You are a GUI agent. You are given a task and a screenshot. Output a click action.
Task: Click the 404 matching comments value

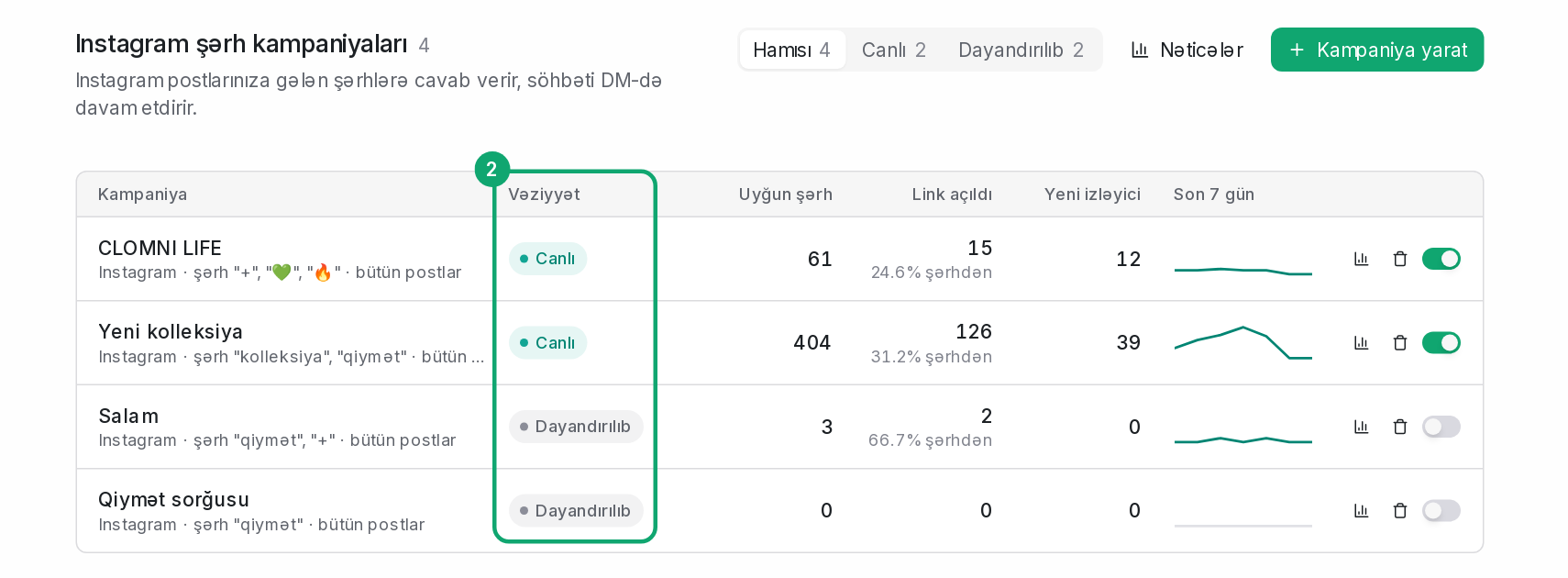pyautogui.click(x=812, y=342)
